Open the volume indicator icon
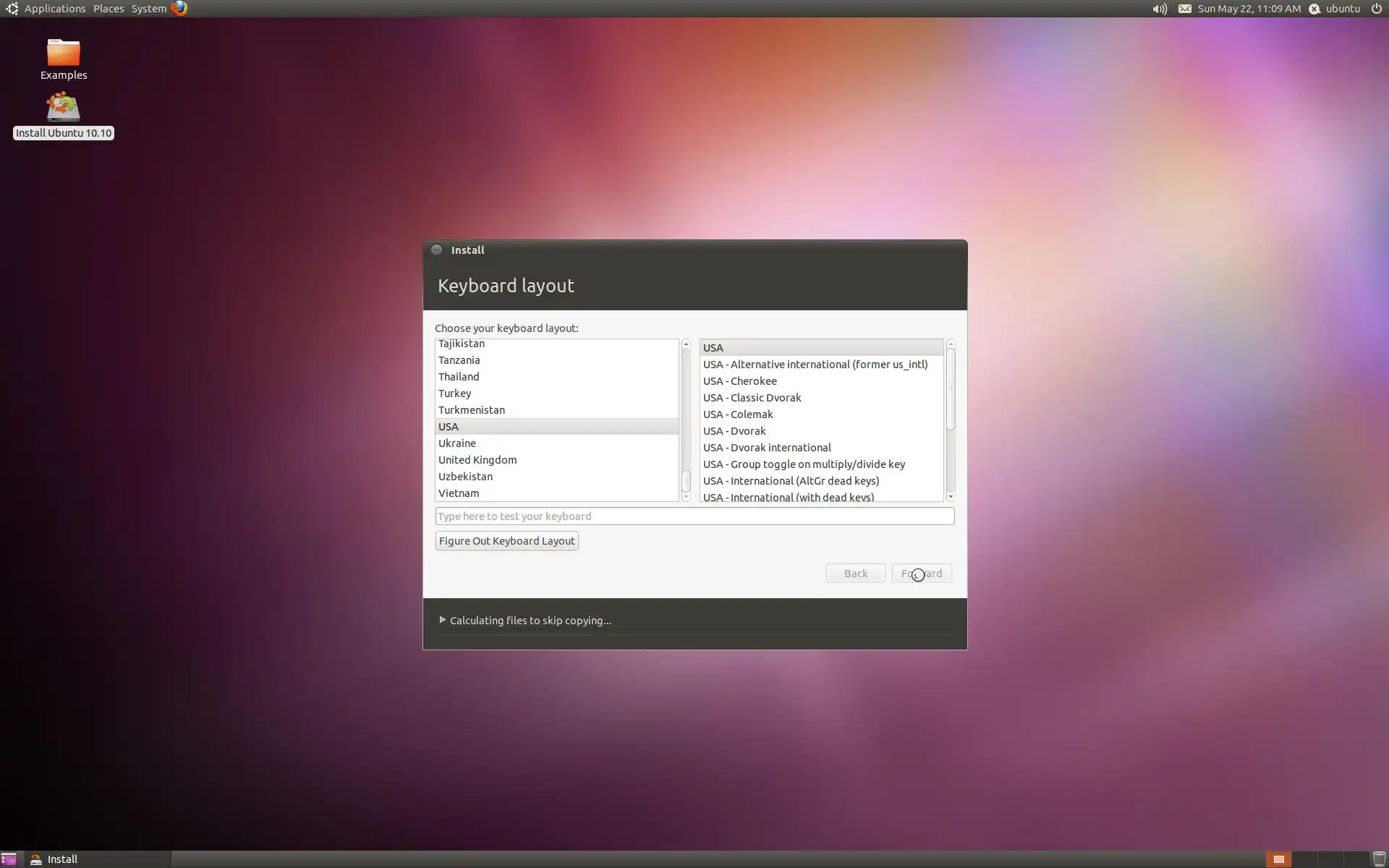The width and height of the screenshot is (1389, 868). (x=1160, y=9)
